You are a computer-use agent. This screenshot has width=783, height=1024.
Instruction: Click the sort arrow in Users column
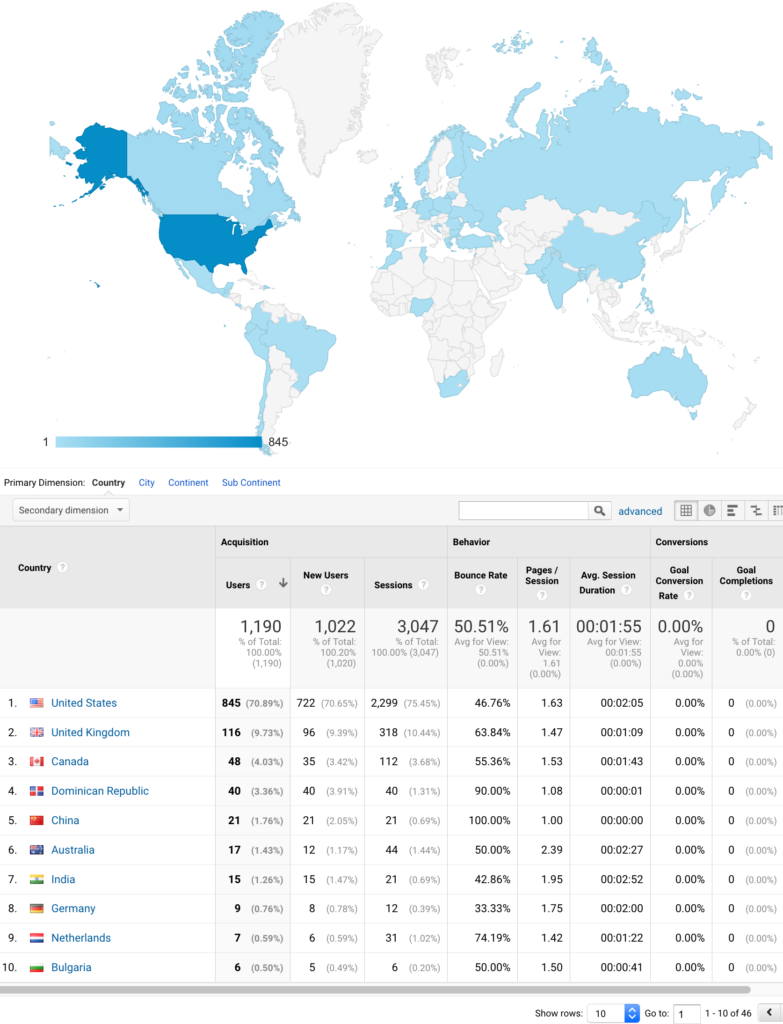[283, 583]
